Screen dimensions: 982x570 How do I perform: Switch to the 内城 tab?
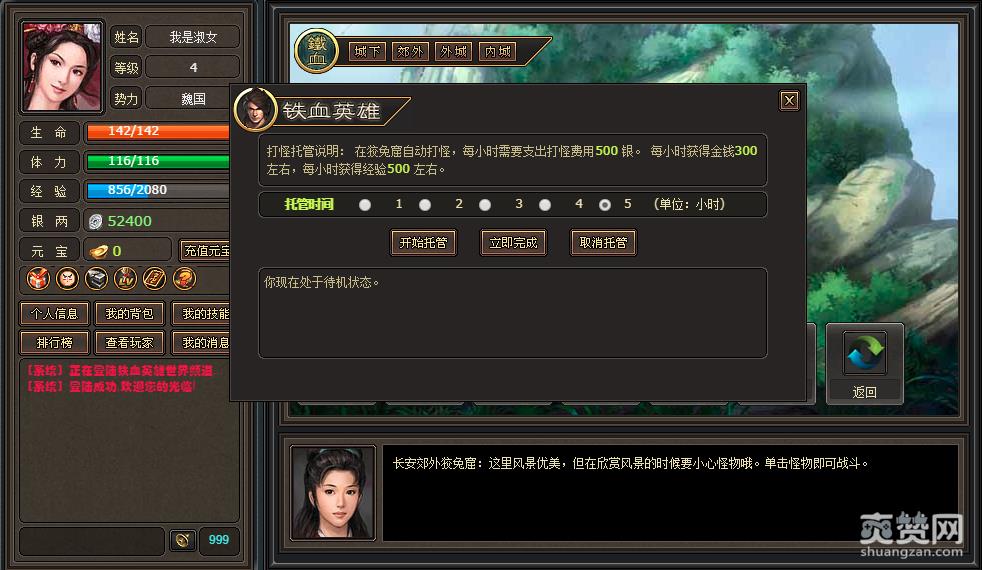497,51
